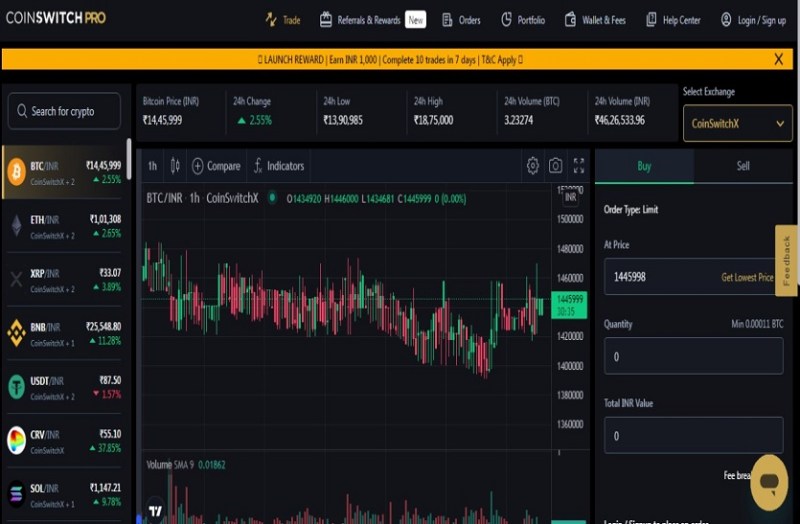800x524 pixels.
Task: Open the chat support bubble
Action: pos(768,483)
